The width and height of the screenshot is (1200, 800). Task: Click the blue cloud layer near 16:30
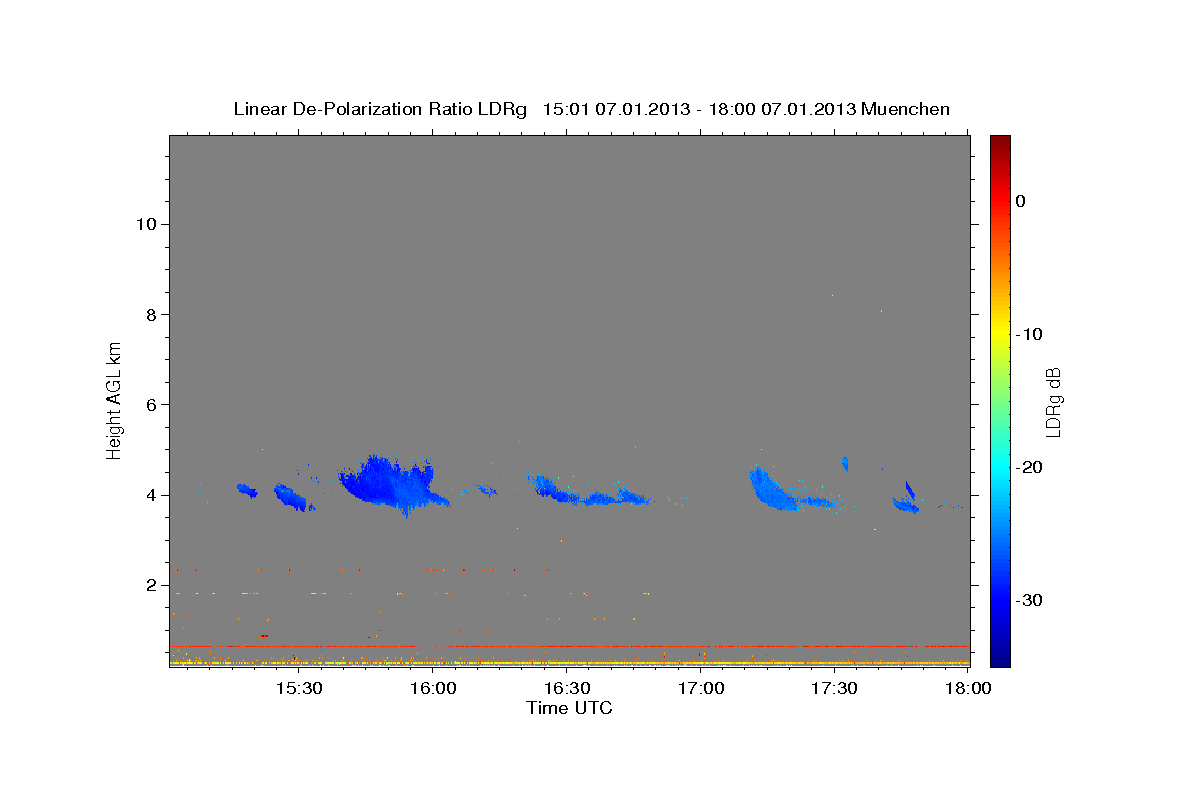click(x=590, y=491)
